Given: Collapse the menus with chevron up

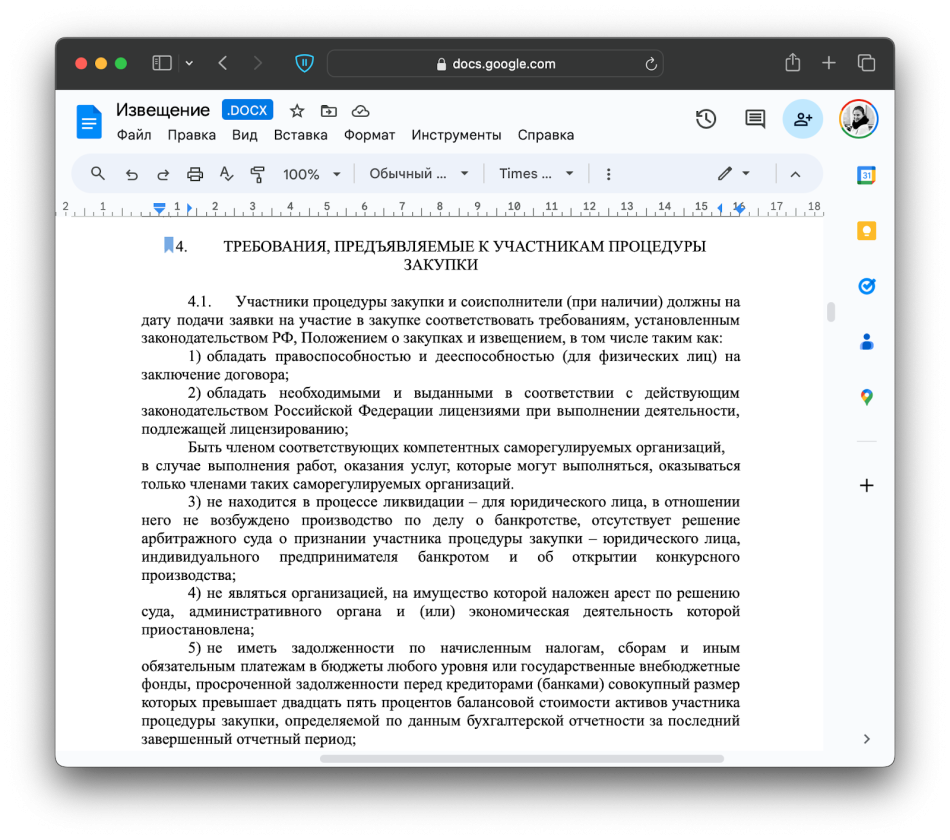Looking at the screenshot, I should (x=796, y=175).
